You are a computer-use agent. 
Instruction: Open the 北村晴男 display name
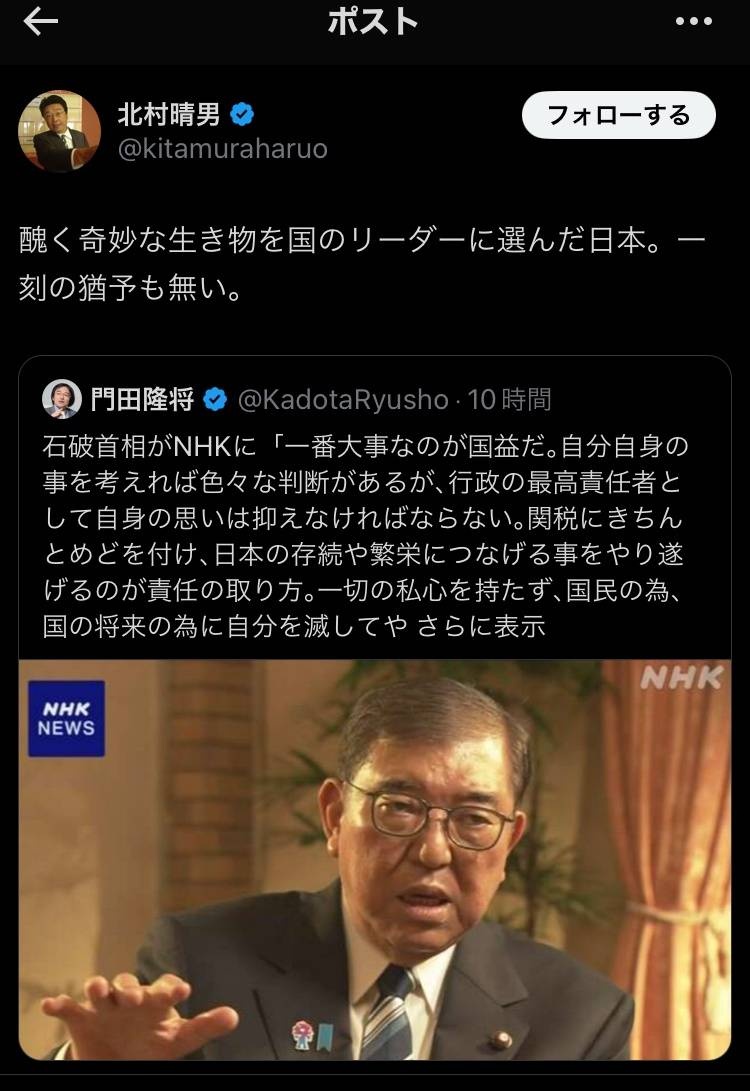(169, 114)
